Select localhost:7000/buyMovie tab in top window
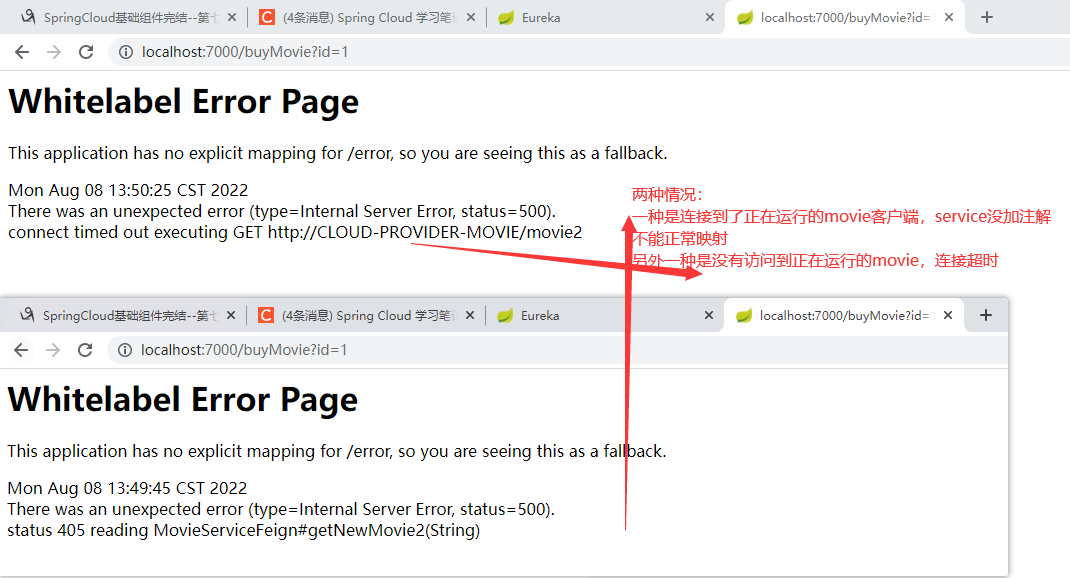 coord(844,17)
